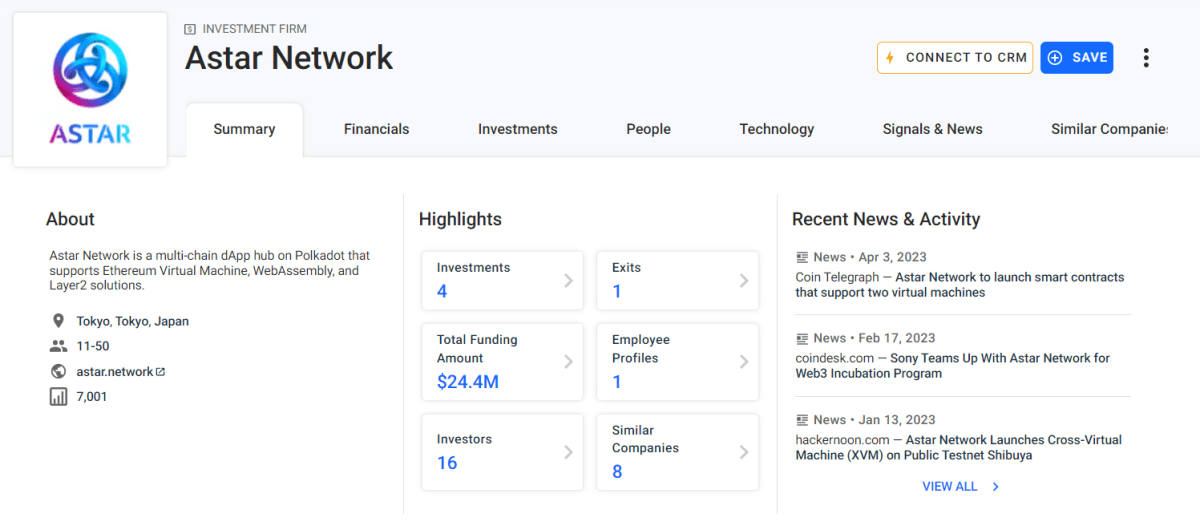
Task: Click the Highlights section heading
Action: 460,219
